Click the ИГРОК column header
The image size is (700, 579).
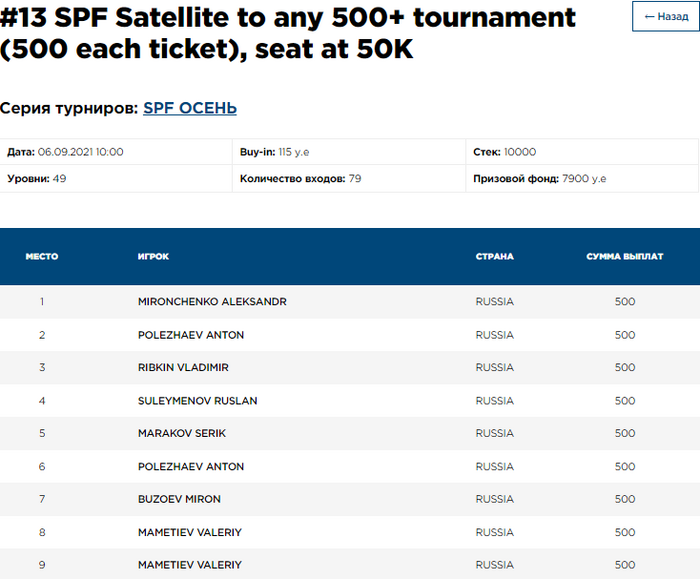click(153, 257)
